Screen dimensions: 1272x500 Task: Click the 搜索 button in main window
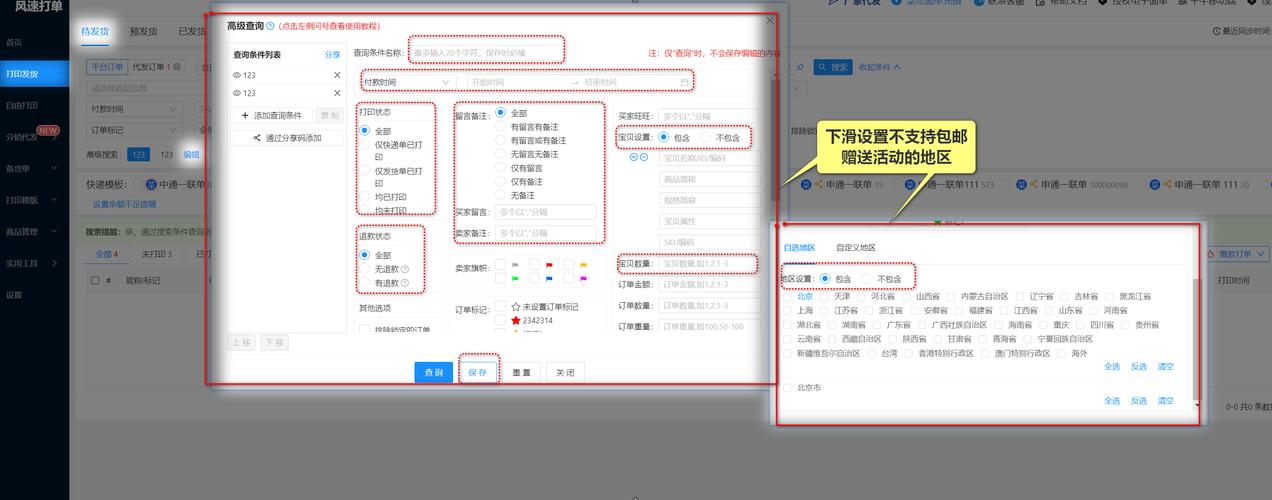click(x=833, y=67)
